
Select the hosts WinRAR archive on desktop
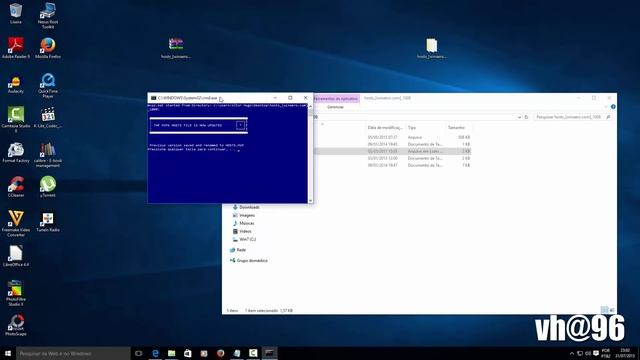pyautogui.click(x=176, y=48)
